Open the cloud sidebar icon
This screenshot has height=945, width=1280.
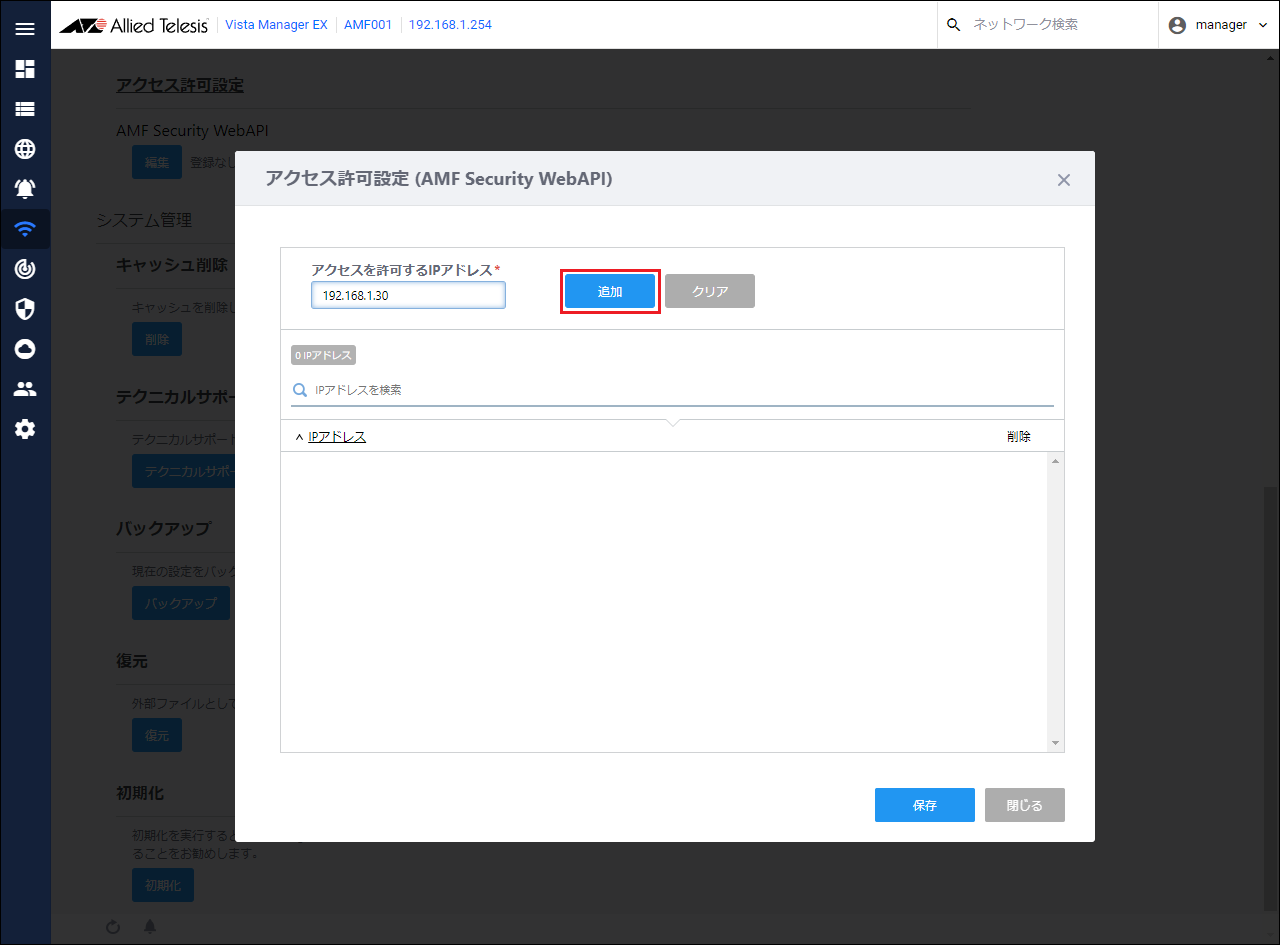25,349
